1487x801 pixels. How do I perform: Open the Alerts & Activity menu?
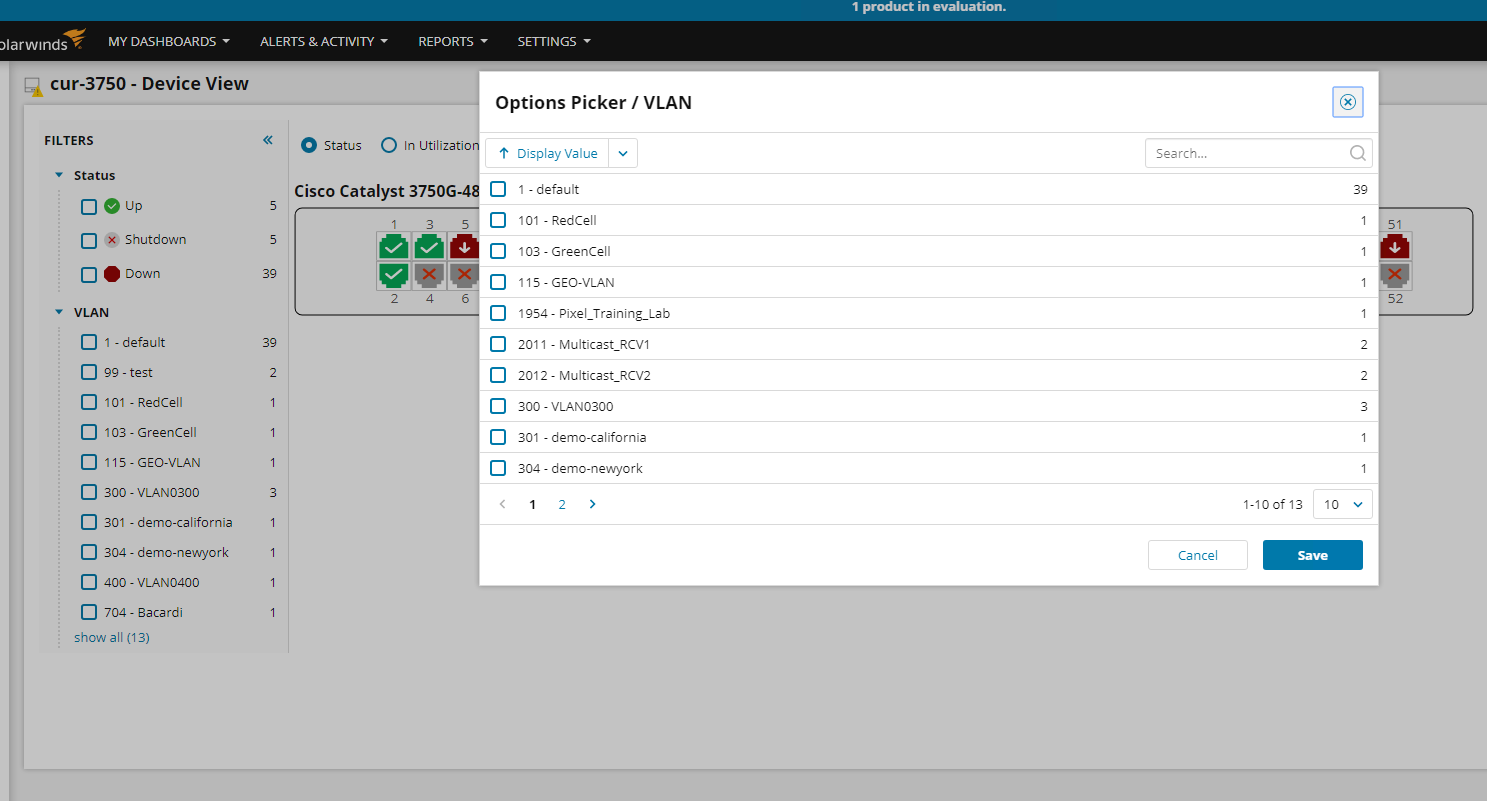pyautogui.click(x=324, y=41)
